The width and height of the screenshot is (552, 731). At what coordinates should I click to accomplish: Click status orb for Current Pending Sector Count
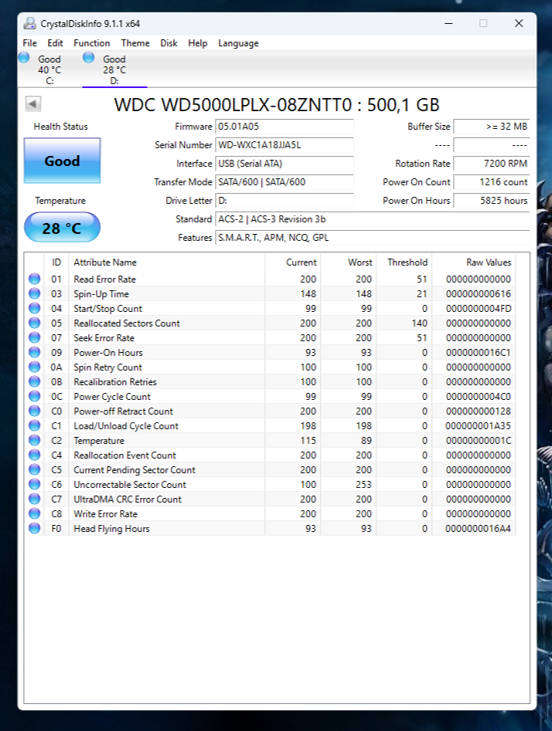point(34,469)
